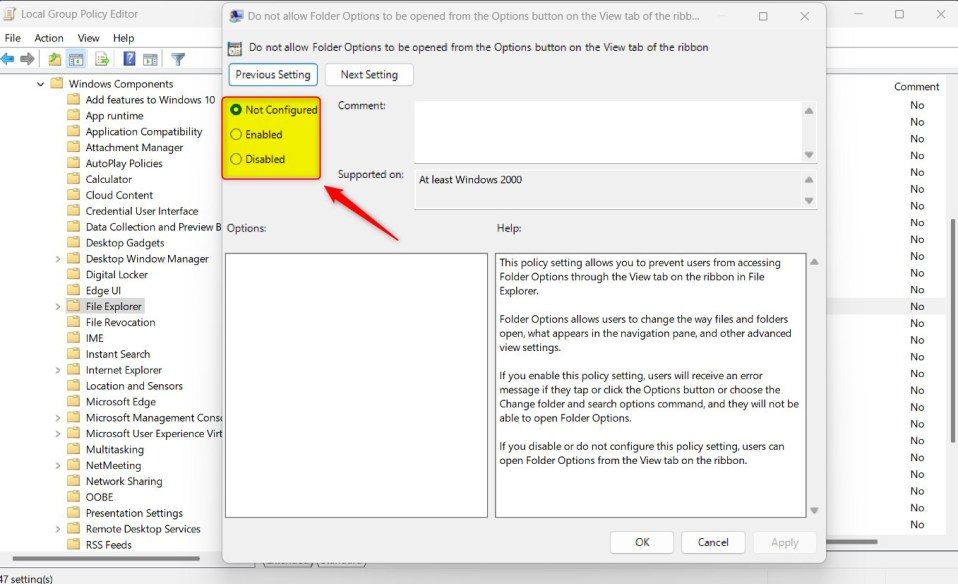Click the Next Setting button
The width and height of the screenshot is (958, 584).
point(369,74)
